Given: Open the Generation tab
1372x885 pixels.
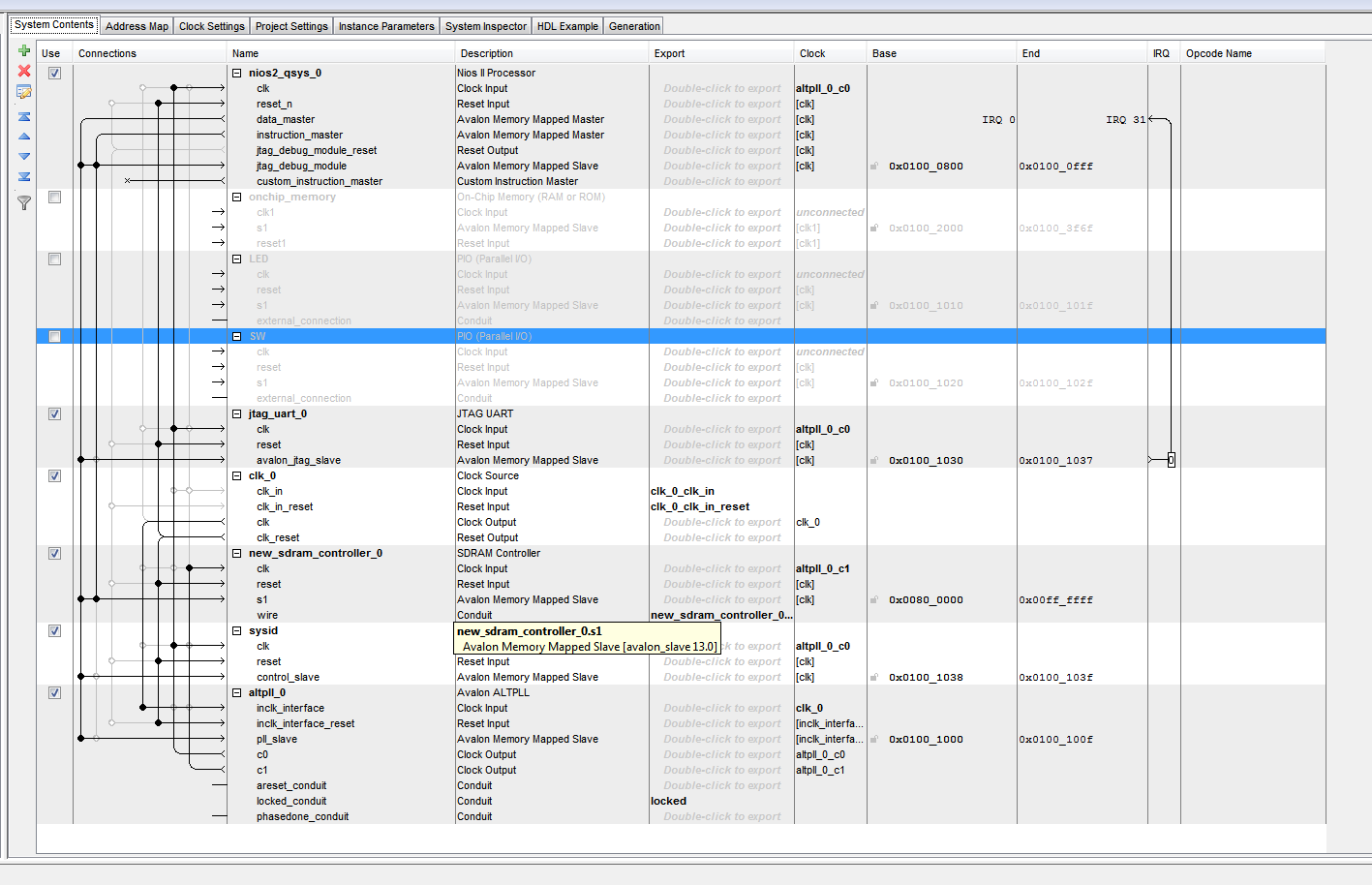Looking at the screenshot, I should (634, 26).
